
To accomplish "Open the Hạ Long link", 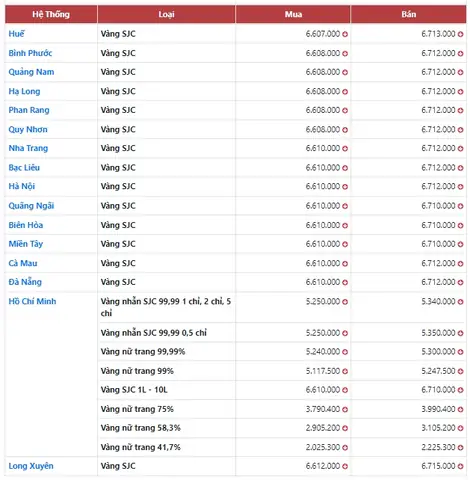I will 24,91.
